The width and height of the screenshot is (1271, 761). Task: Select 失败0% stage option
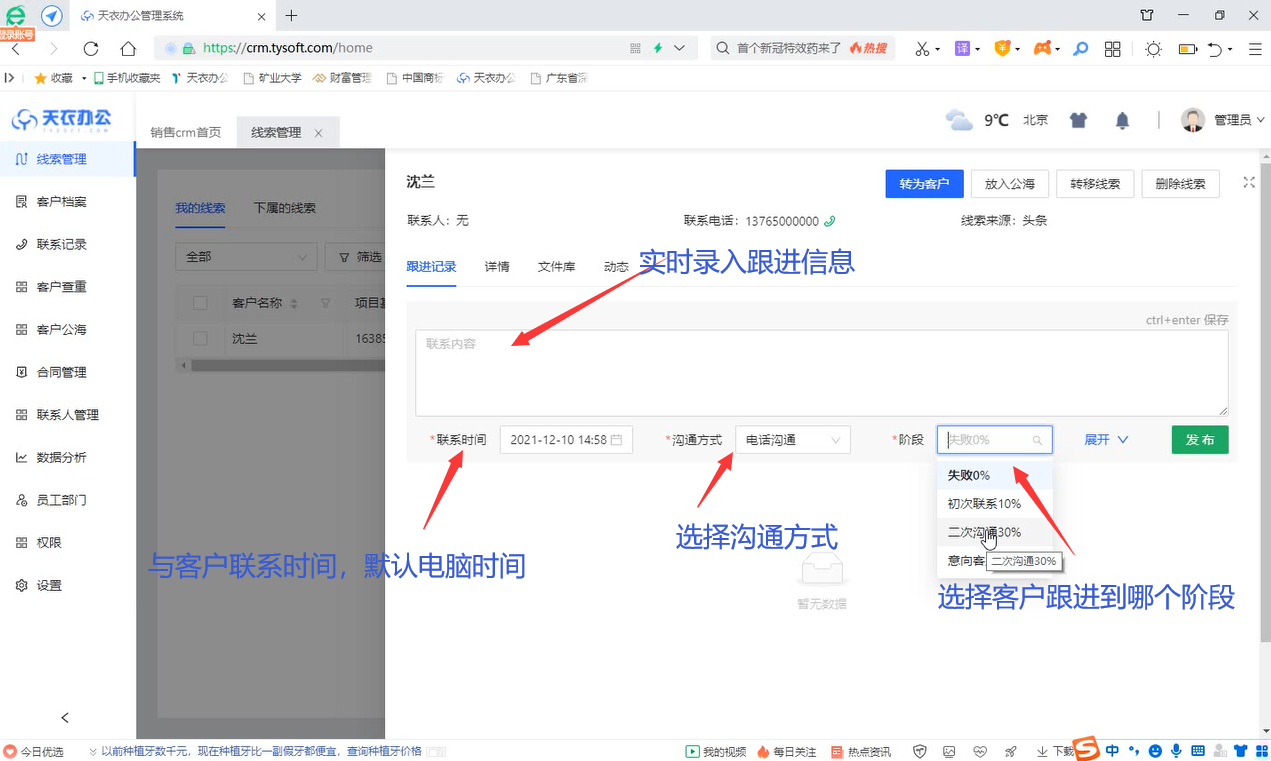coord(995,475)
